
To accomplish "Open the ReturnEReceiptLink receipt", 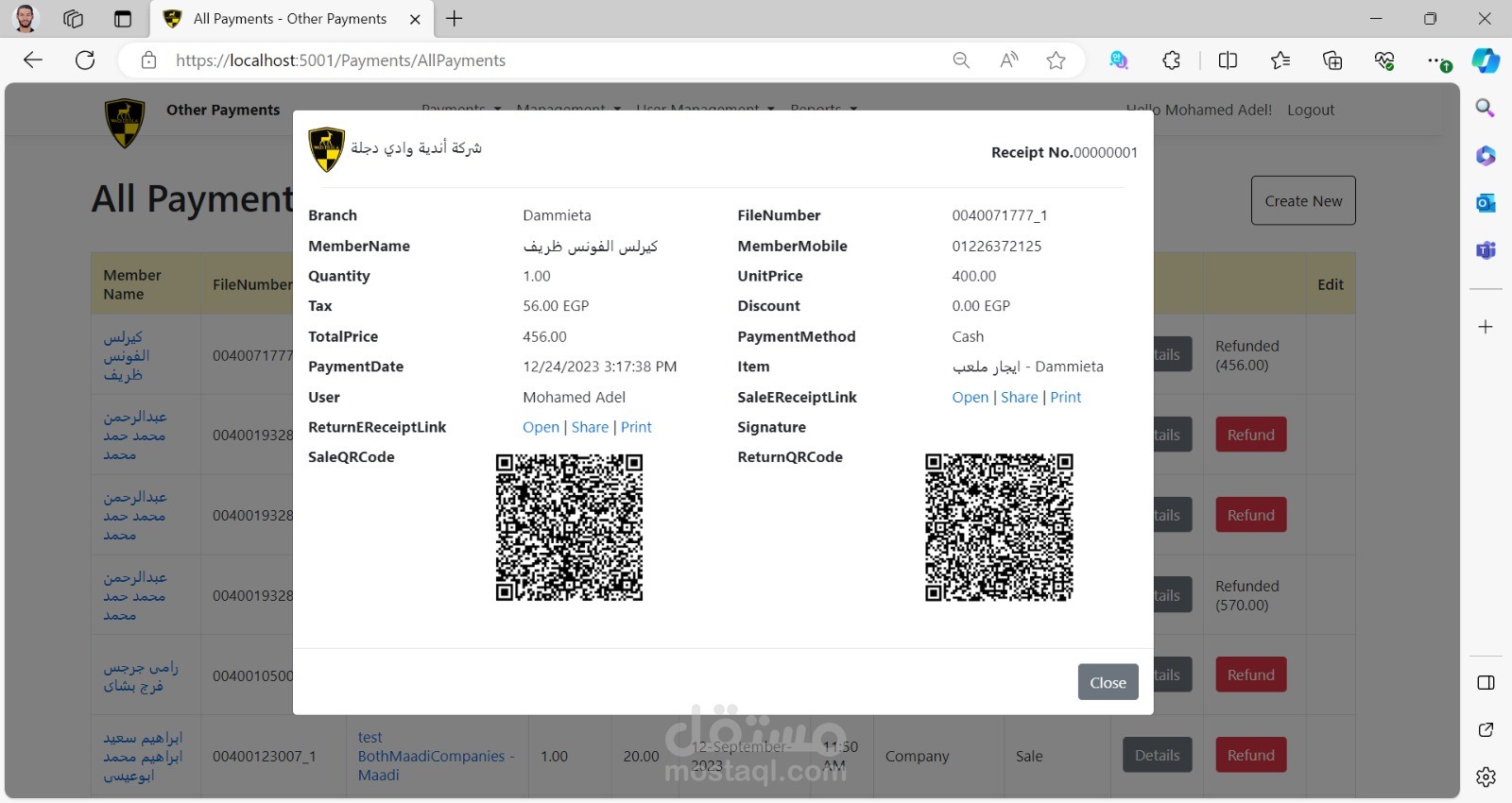I will click(541, 427).
